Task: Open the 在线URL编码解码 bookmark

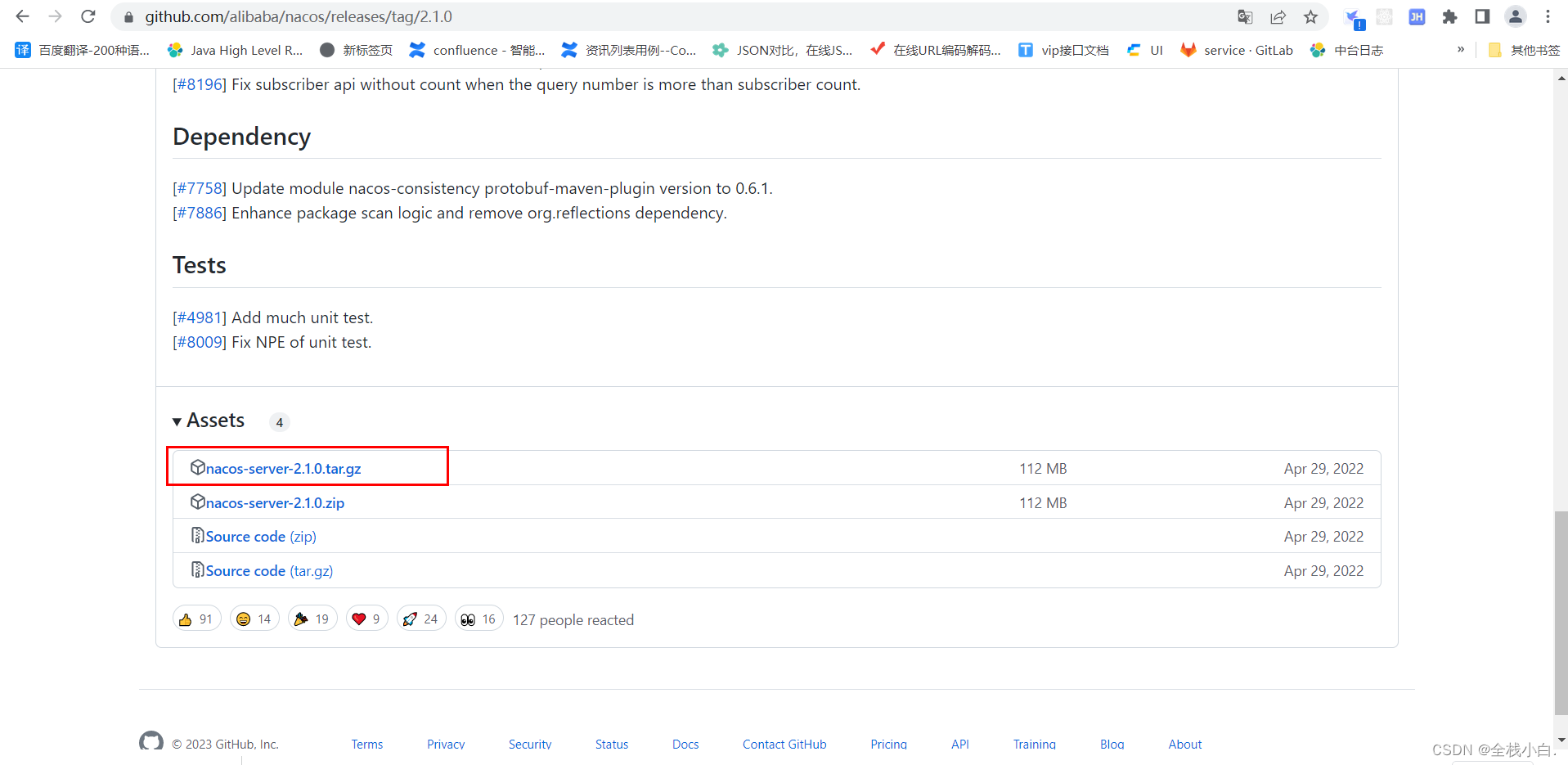Action: point(936,50)
